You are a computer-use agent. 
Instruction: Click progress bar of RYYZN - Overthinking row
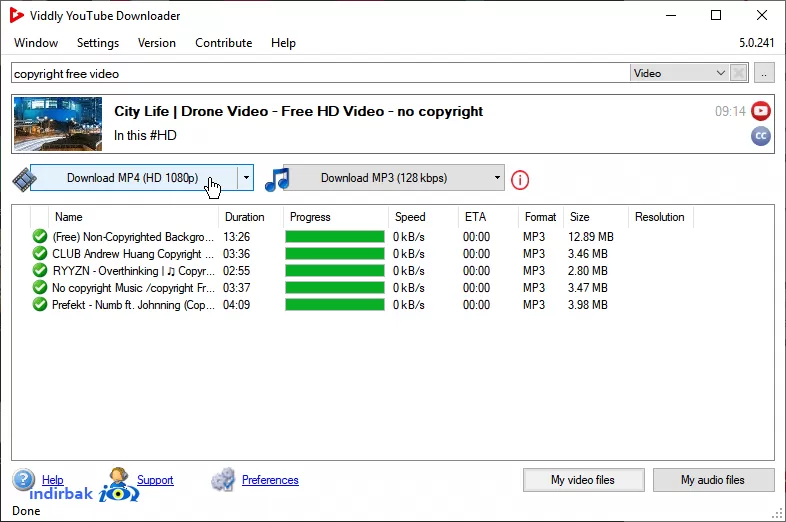point(335,270)
